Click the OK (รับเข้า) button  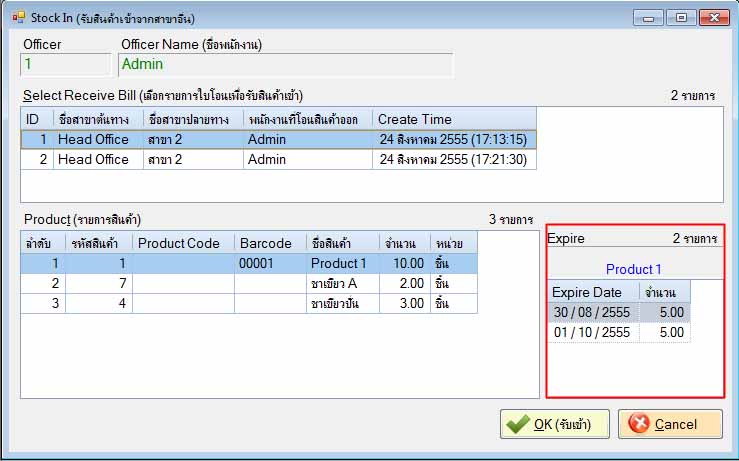click(x=555, y=424)
